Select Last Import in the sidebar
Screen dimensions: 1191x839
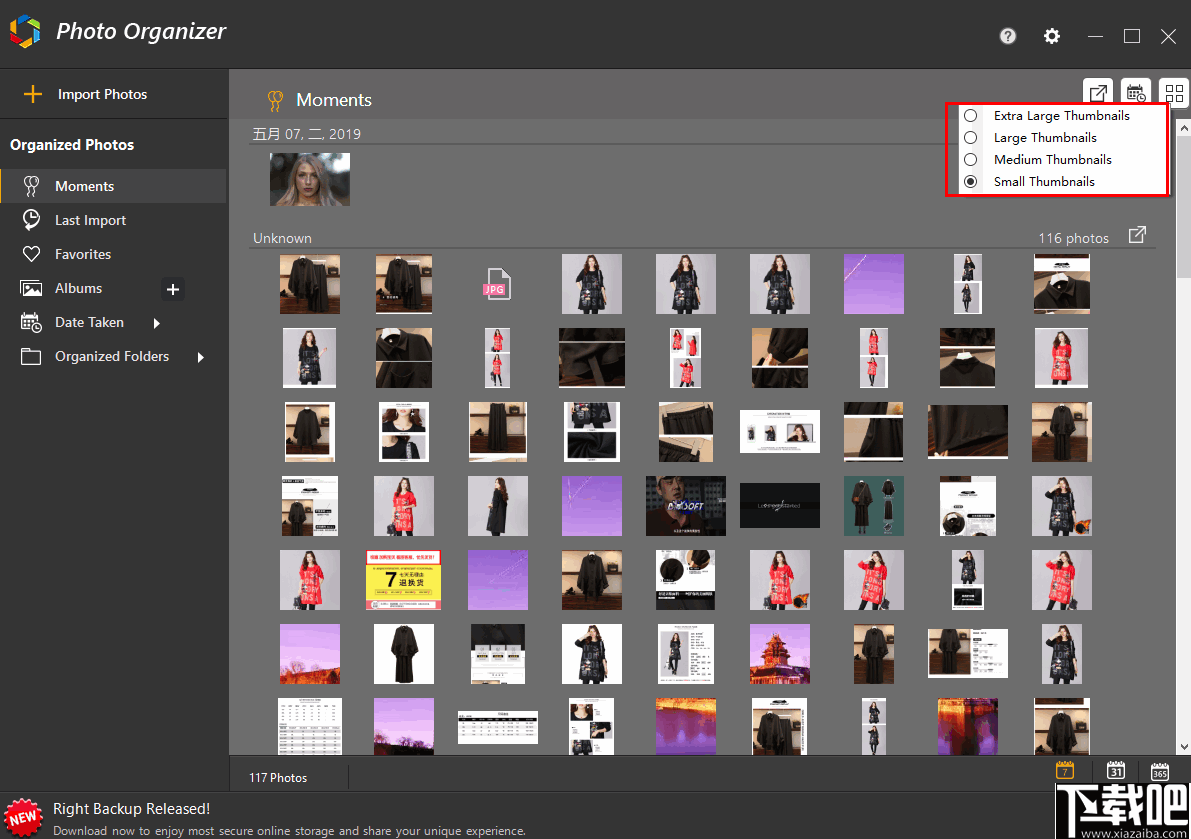tap(92, 220)
